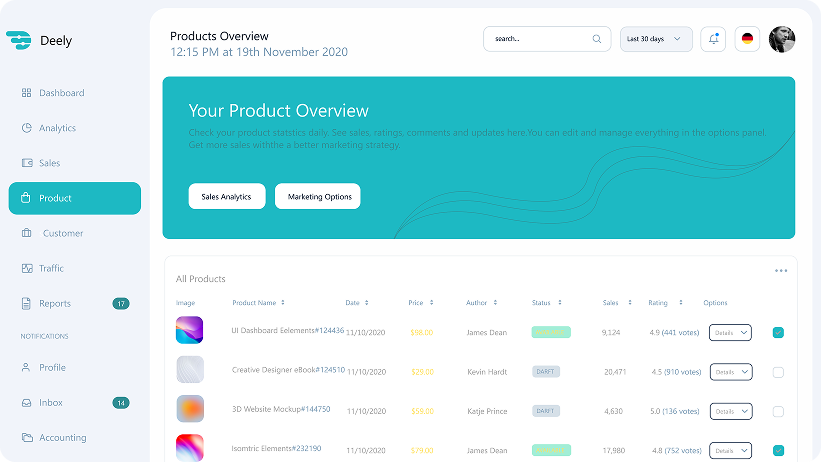
Task: Click author name Katje Prince
Action: pos(487,411)
